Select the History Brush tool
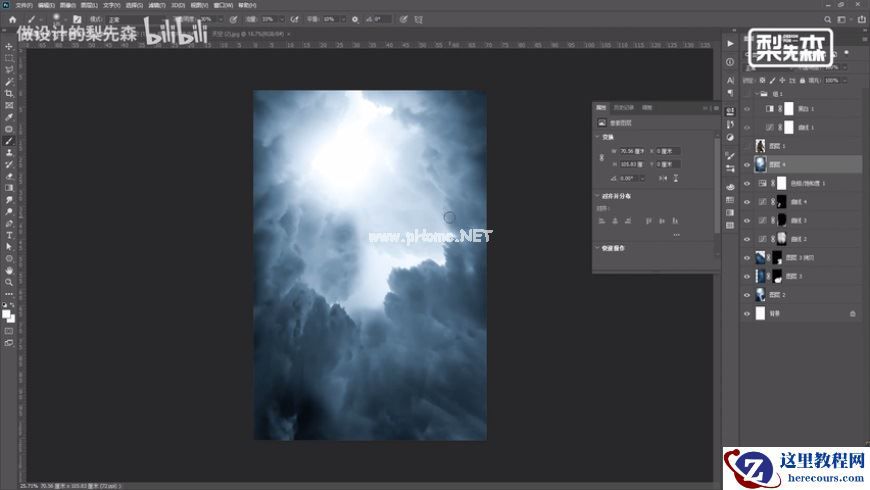Screen dimensions: 870x490 [9, 164]
